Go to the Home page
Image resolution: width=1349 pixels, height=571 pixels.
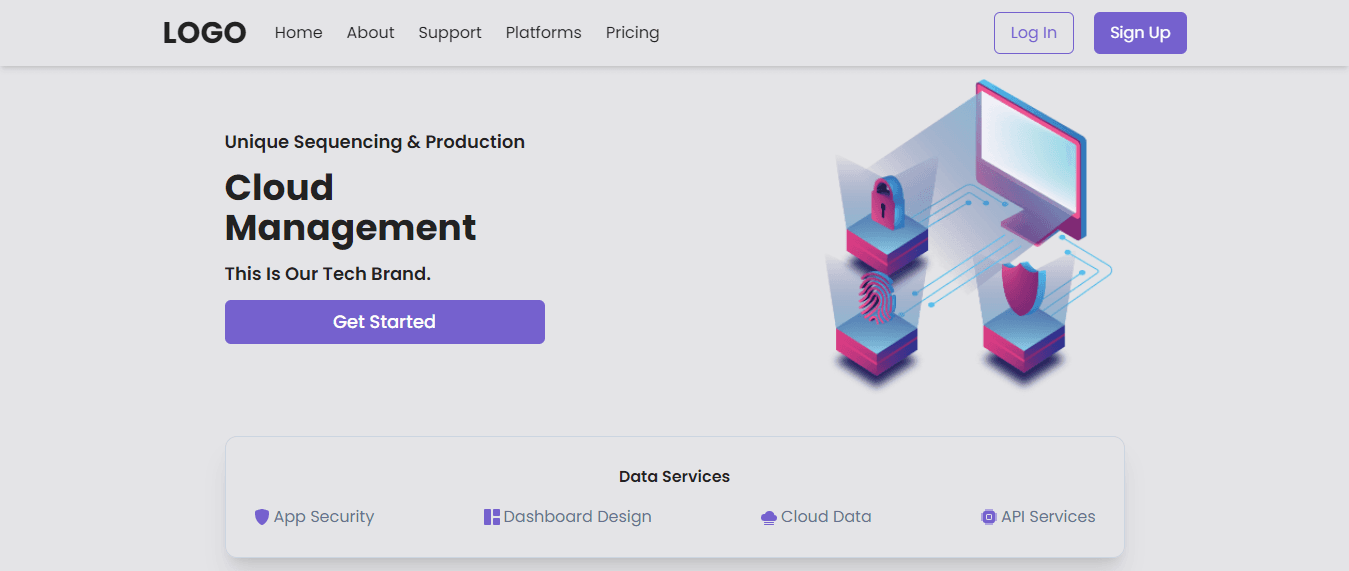pyautogui.click(x=298, y=33)
